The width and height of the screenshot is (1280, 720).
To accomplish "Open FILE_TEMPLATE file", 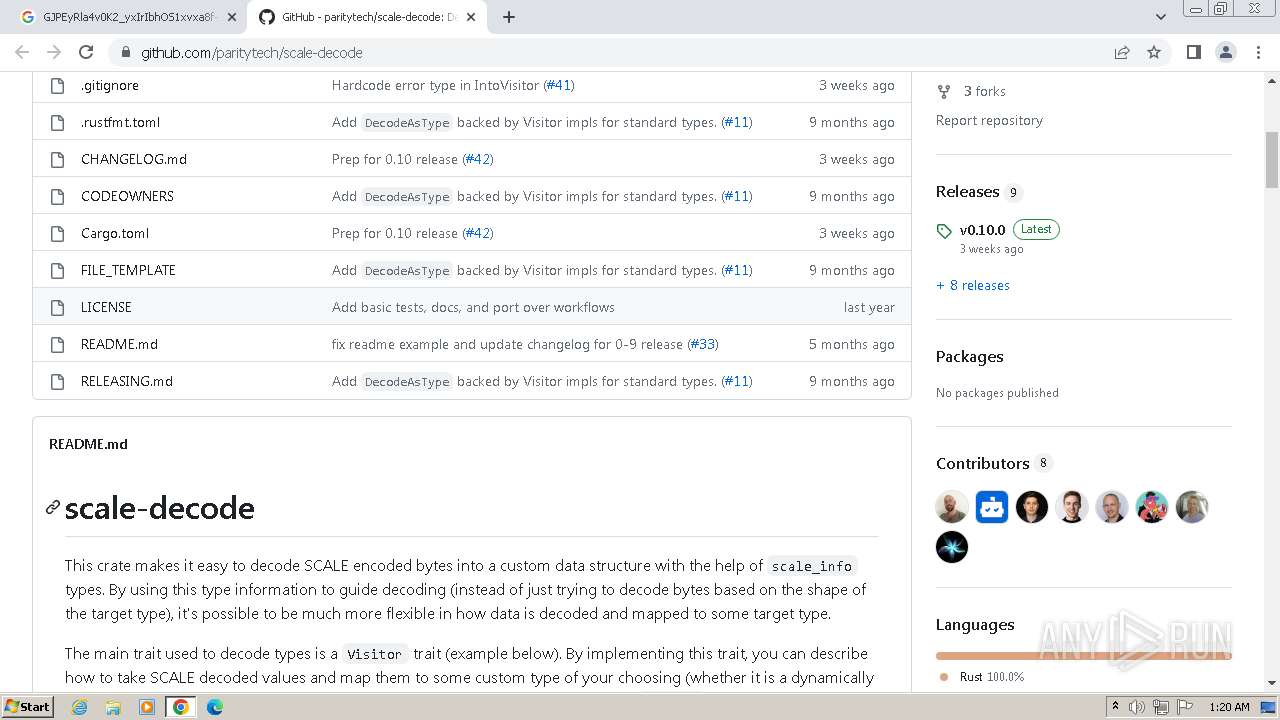I will pos(128,270).
